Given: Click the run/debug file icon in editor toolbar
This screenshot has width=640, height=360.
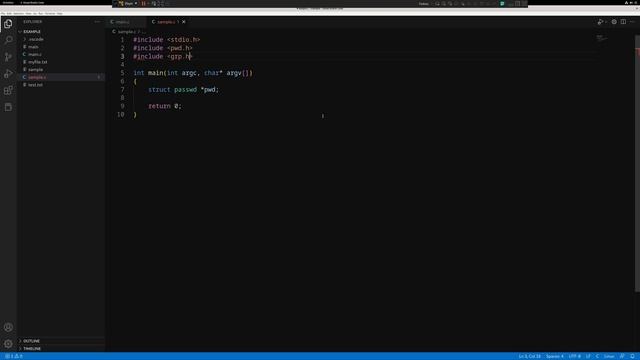Looking at the screenshot, I should tap(600, 22).
